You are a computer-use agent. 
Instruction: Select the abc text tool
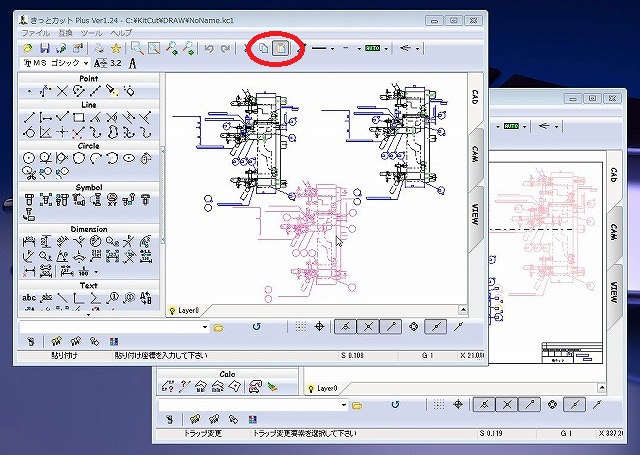(29, 297)
